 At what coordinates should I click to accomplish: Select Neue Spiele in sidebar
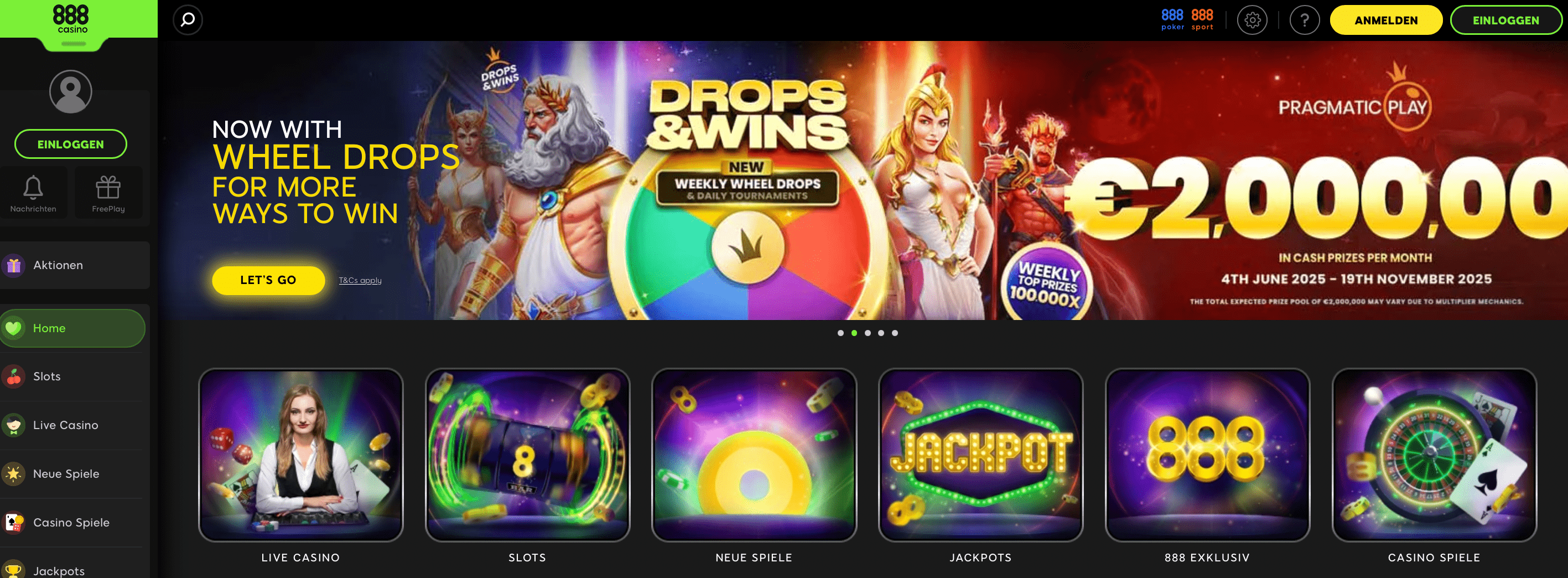(72, 474)
